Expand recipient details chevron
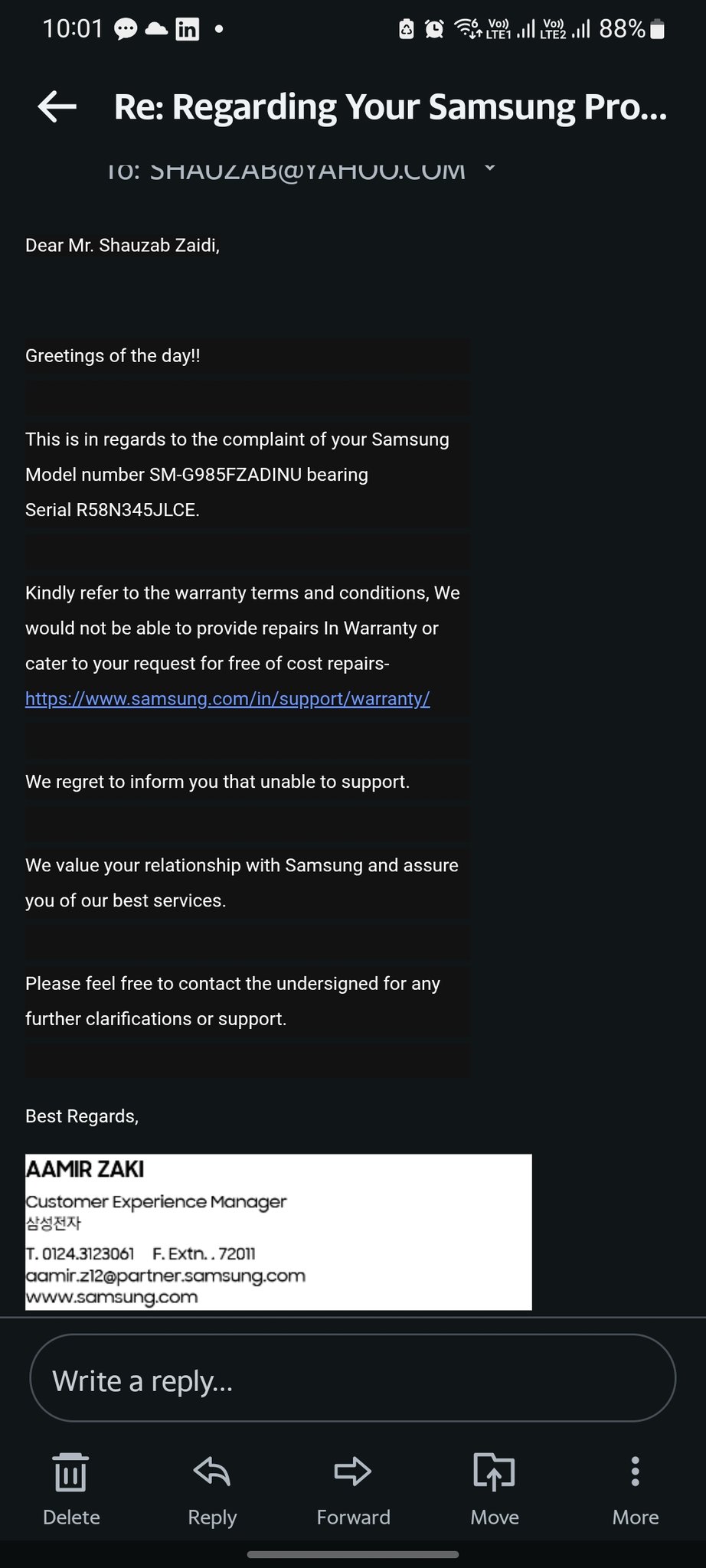The image size is (706, 1568). pyautogui.click(x=490, y=168)
